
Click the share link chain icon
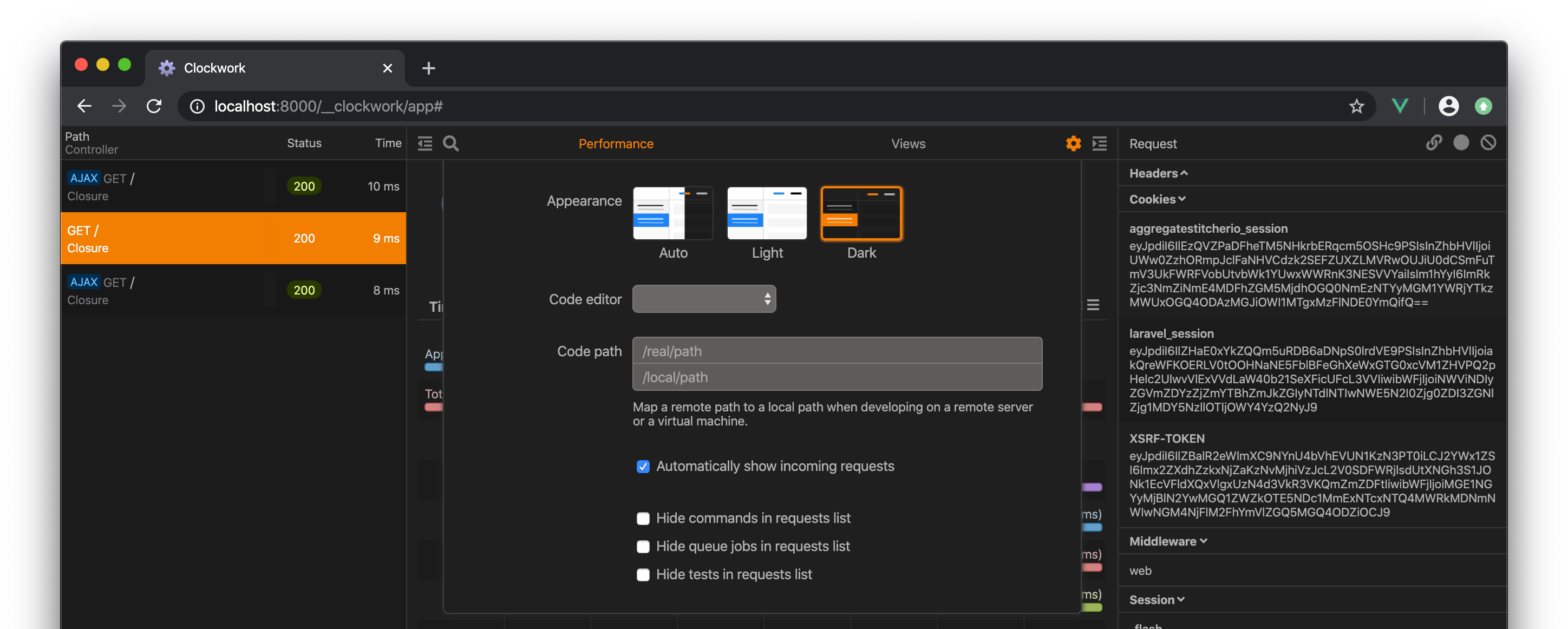(x=1434, y=142)
